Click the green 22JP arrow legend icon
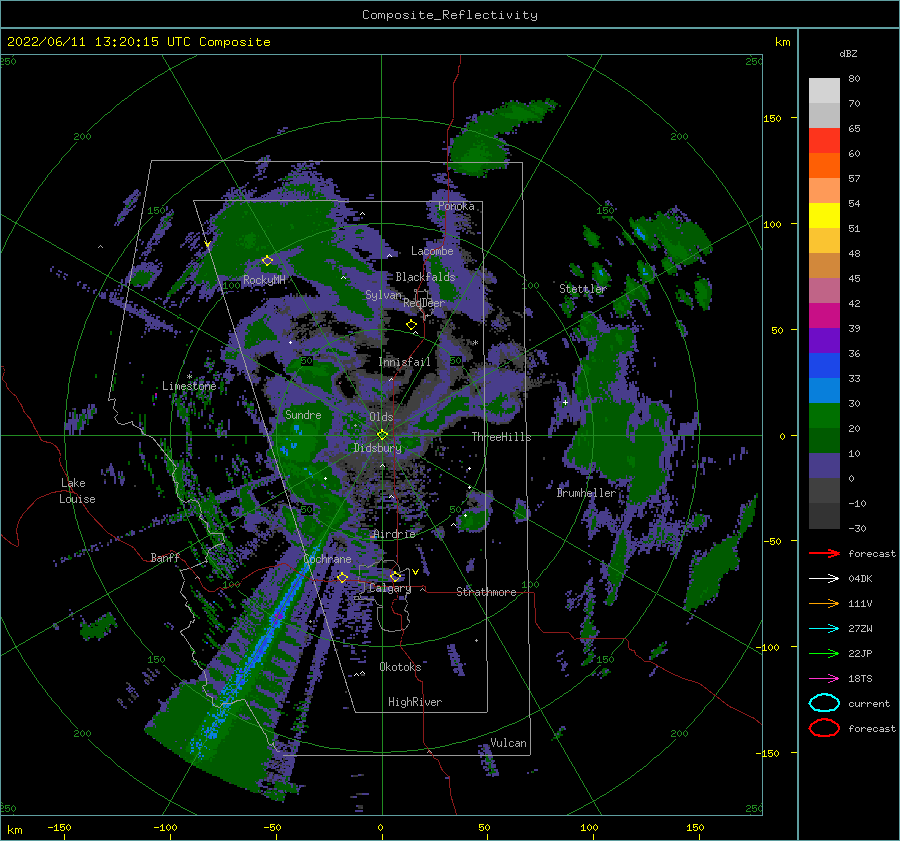 tap(824, 653)
